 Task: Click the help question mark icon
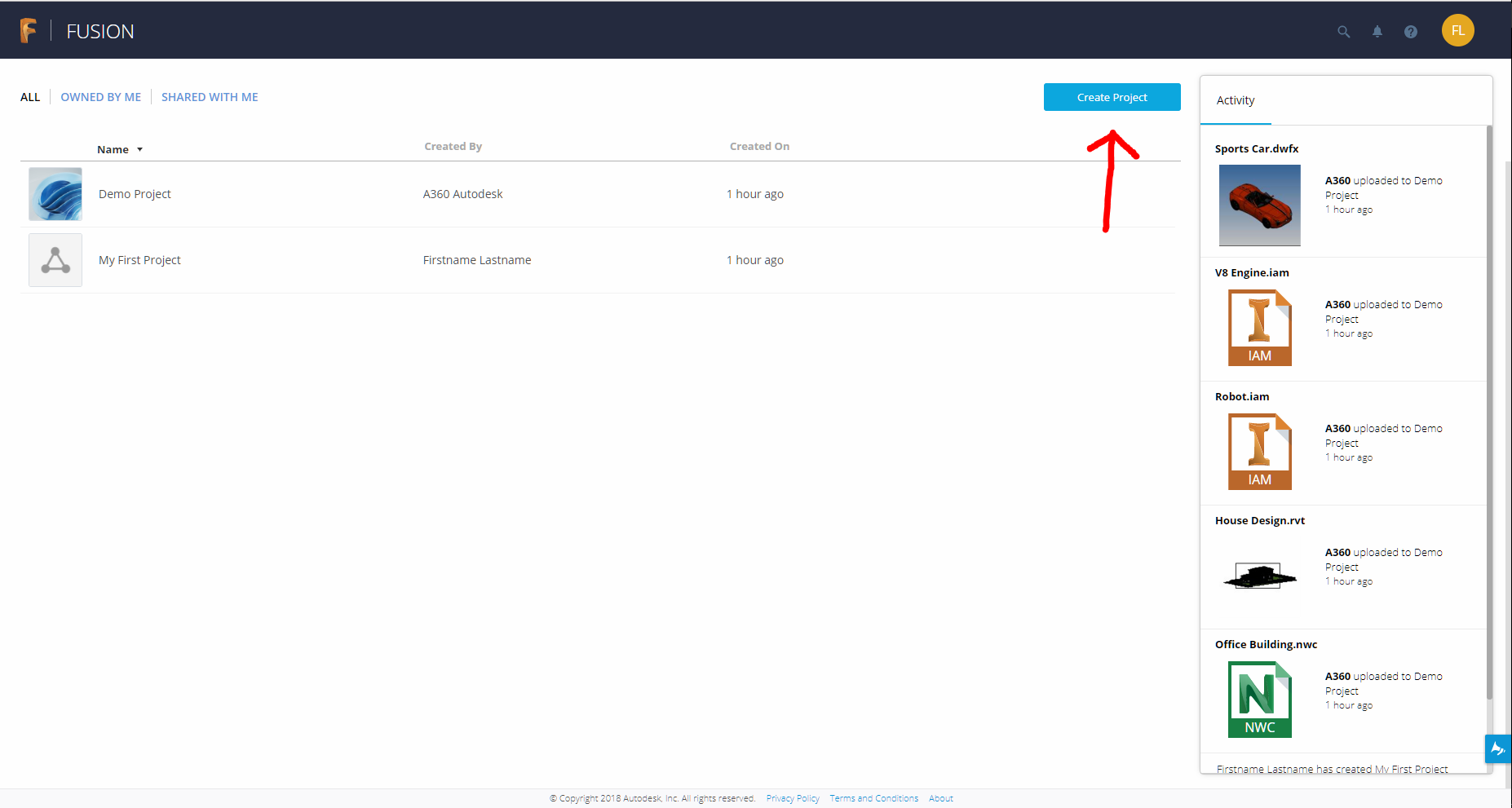click(1410, 32)
